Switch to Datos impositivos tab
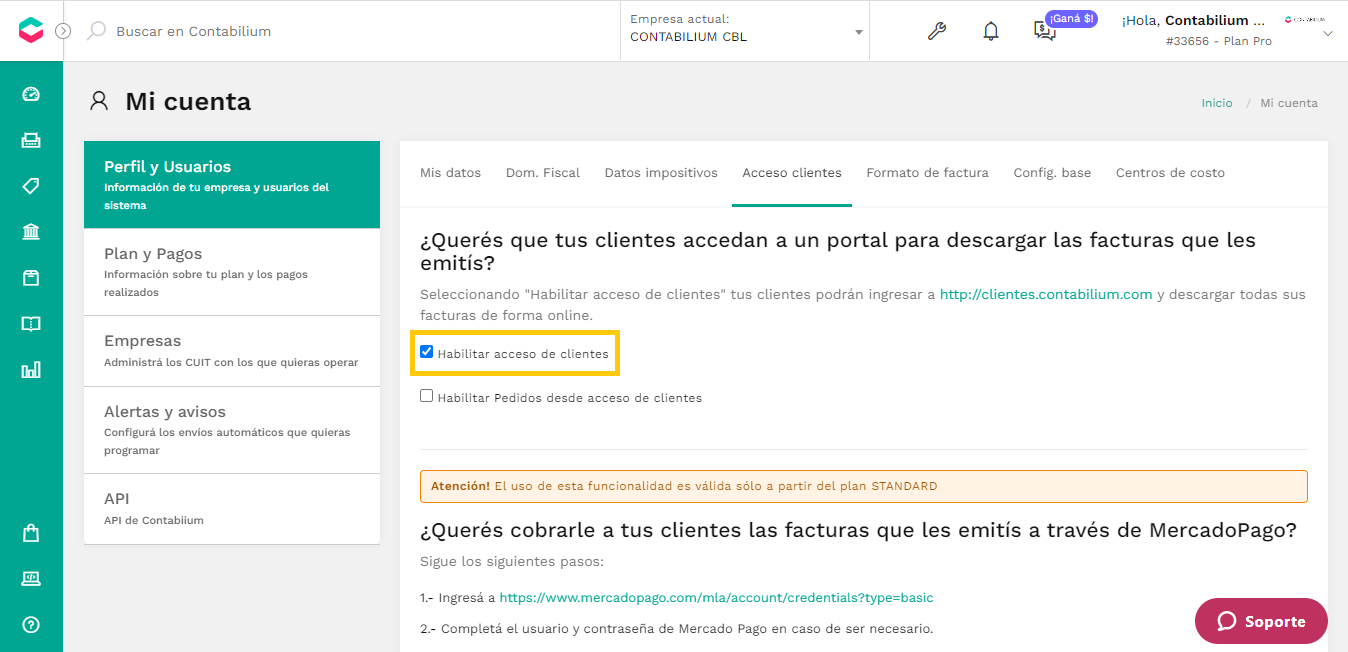1348x652 pixels. pyautogui.click(x=661, y=173)
